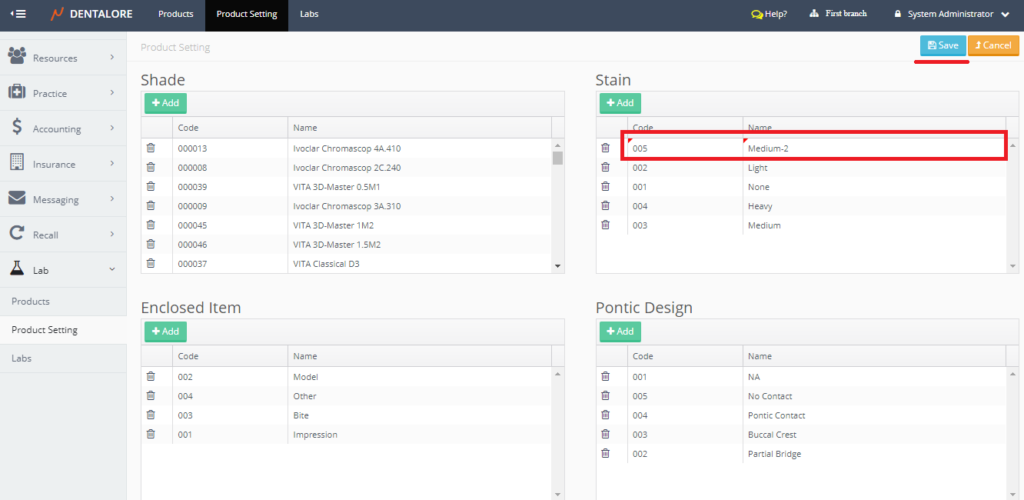Viewport: 1024px width, 500px height.
Task: Save the product settings
Action: [943, 45]
